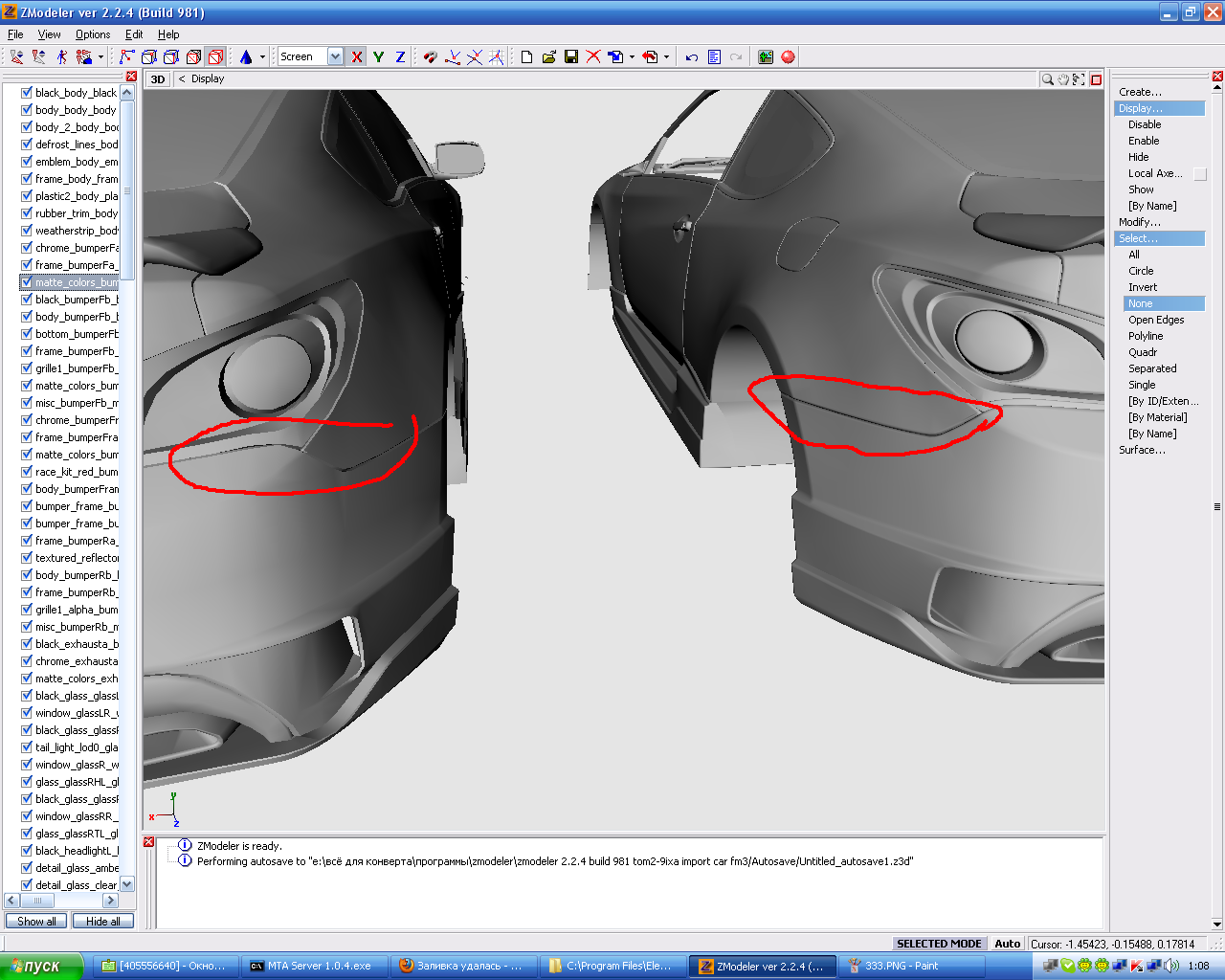1225x980 pixels.
Task: Click the Undo arrow in toolbar
Action: coord(691,57)
